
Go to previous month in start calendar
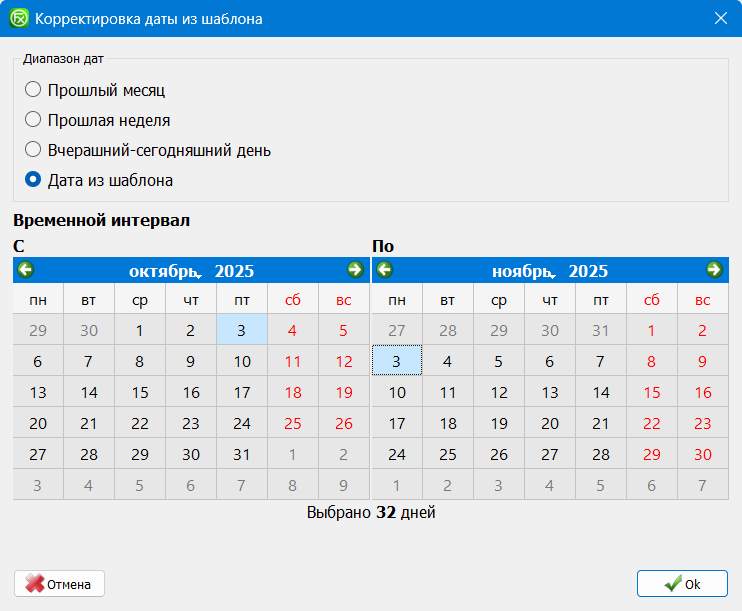tap(26, 270)
